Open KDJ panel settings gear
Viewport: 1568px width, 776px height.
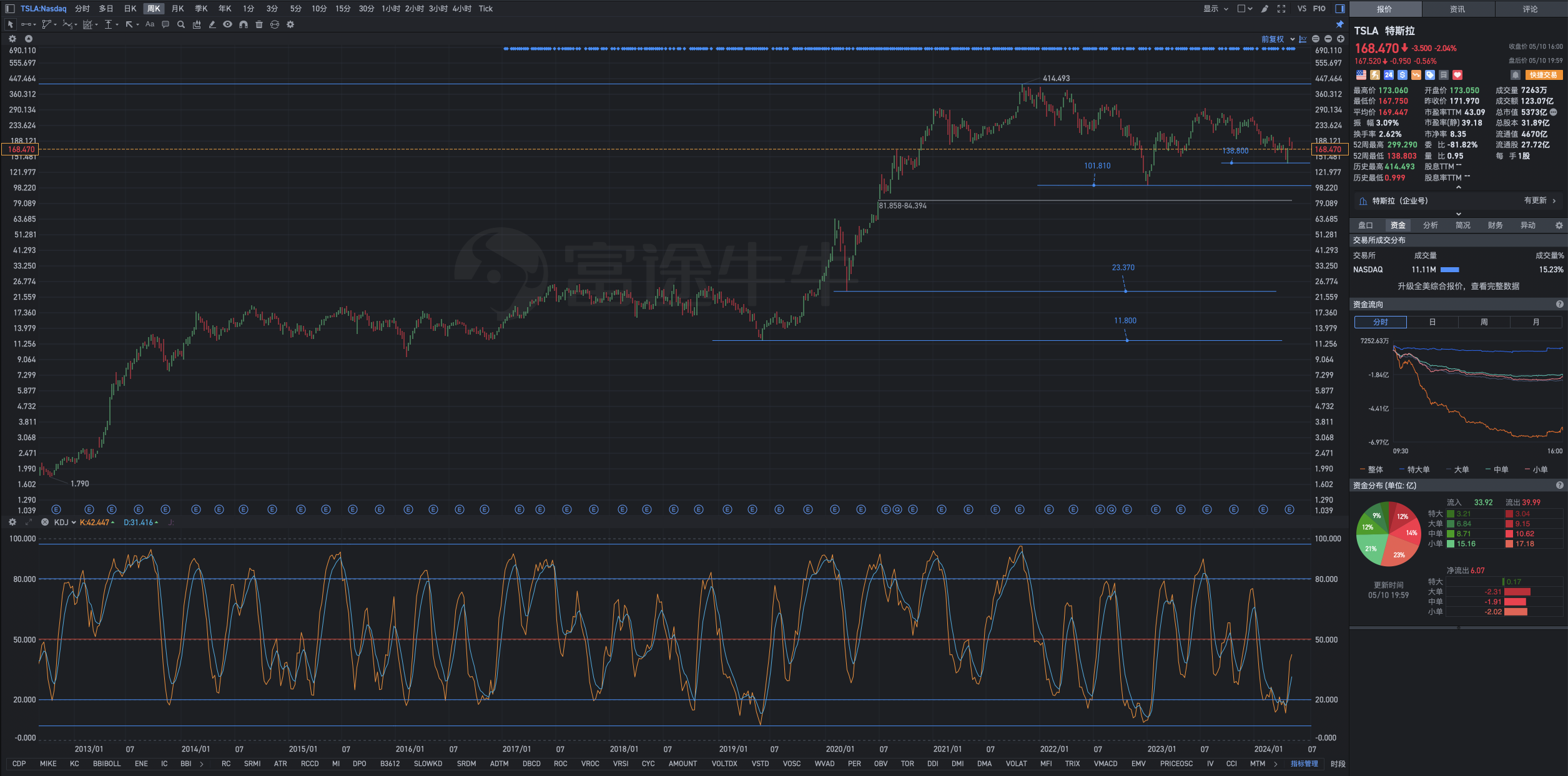12,523
